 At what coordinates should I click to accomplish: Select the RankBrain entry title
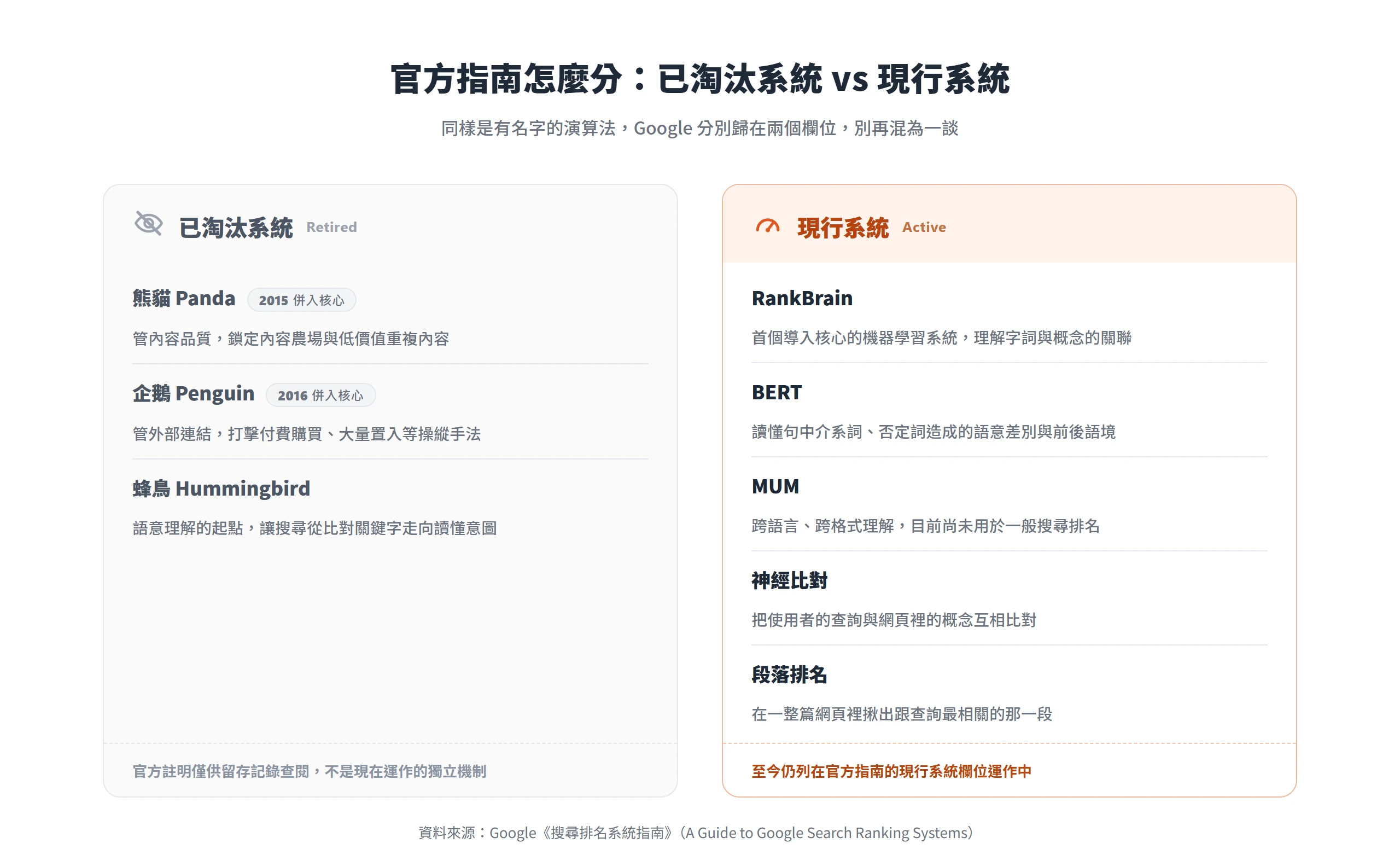click(x=802, y=298)
